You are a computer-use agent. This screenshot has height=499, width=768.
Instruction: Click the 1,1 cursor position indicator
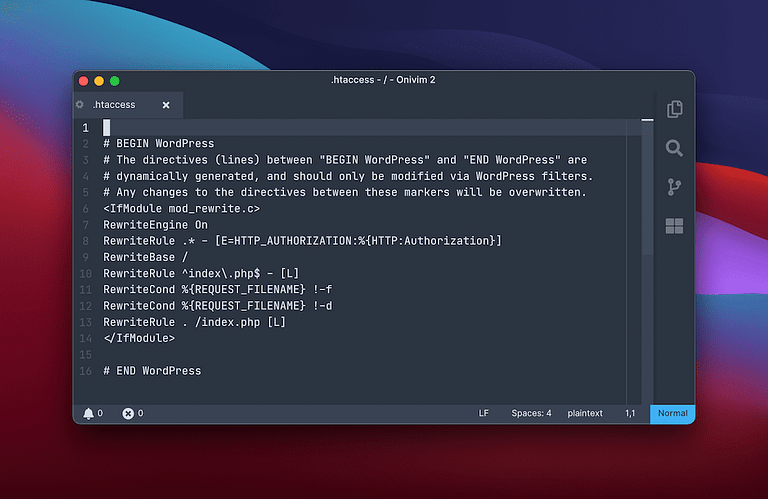[631, 413]
